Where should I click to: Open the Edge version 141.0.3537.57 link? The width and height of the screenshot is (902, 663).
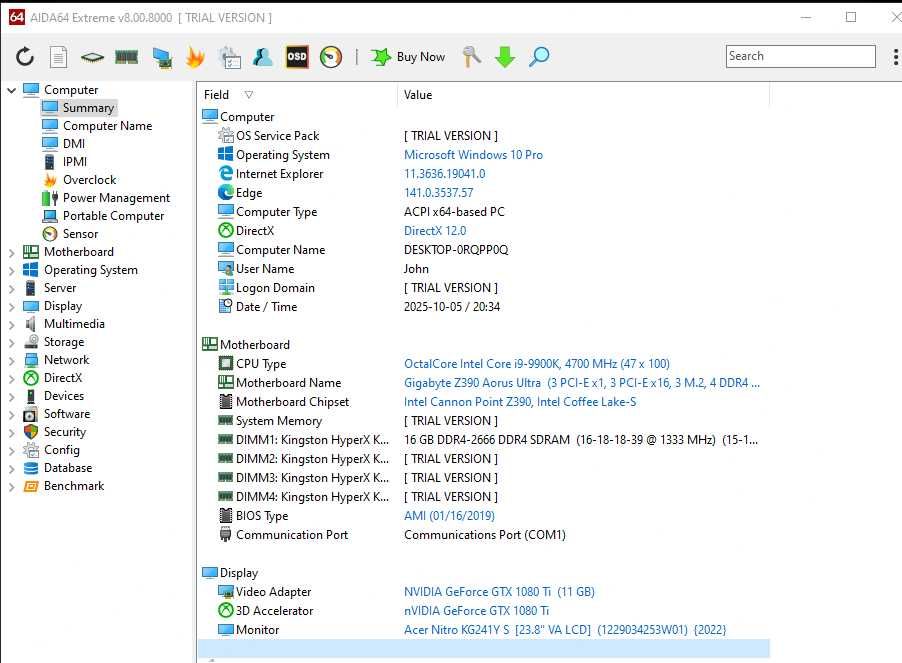[x=438, y=193]
